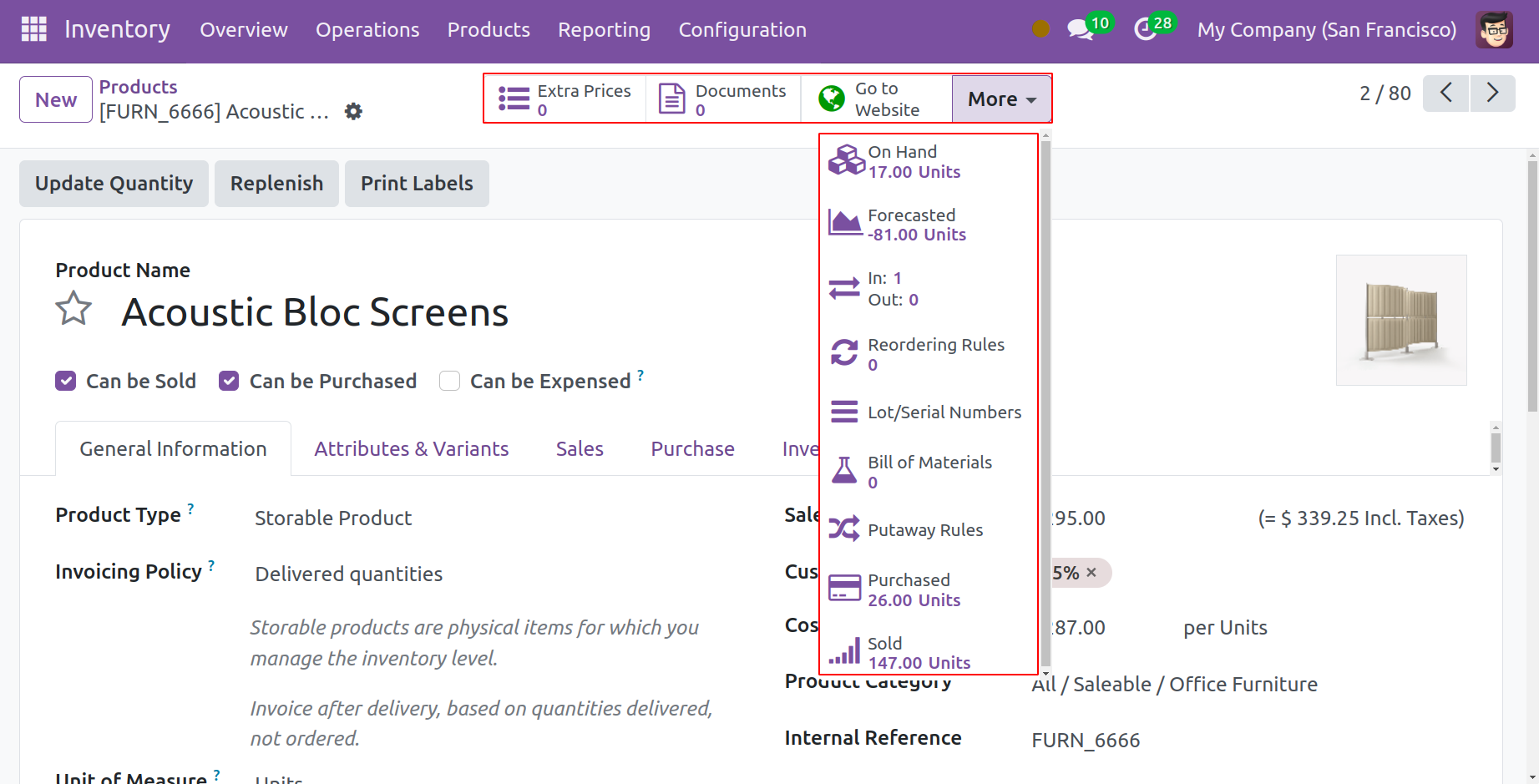
Task: Enable the Can be Expensed checkbox
Action: coord(450,382)
